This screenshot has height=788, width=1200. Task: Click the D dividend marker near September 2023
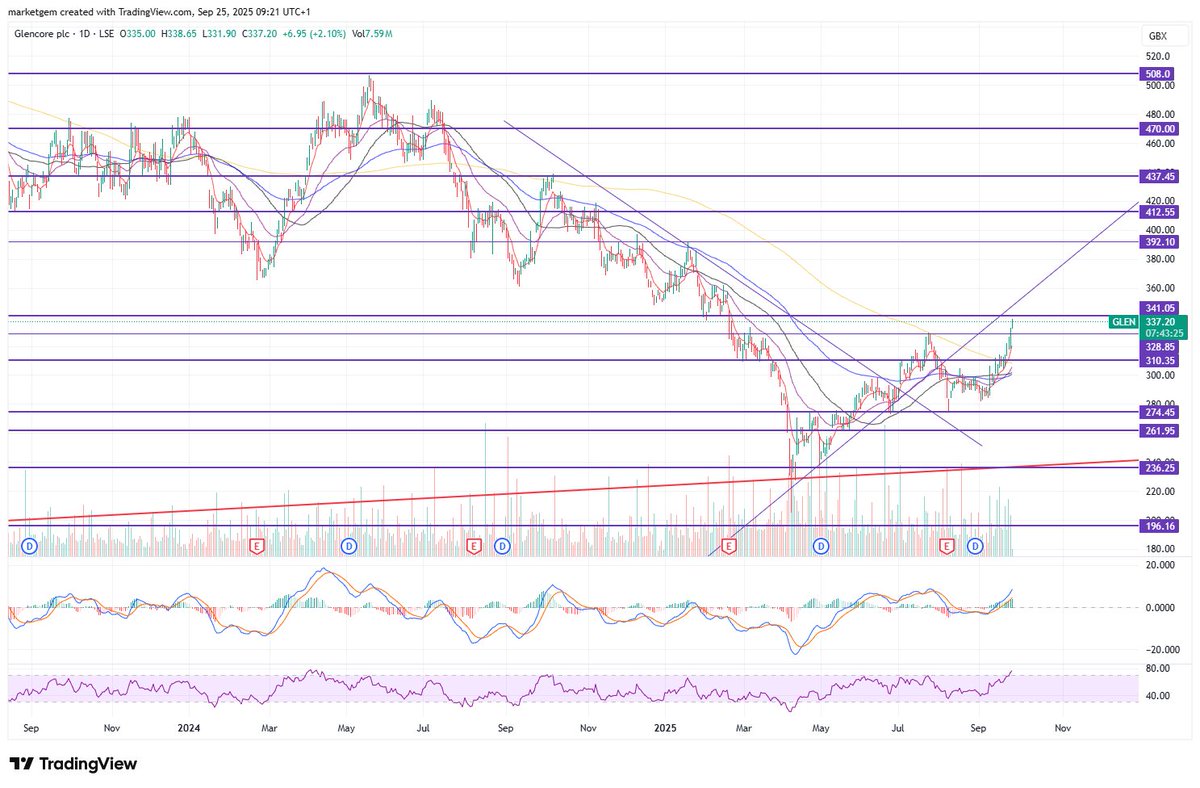tap(30, 547)
